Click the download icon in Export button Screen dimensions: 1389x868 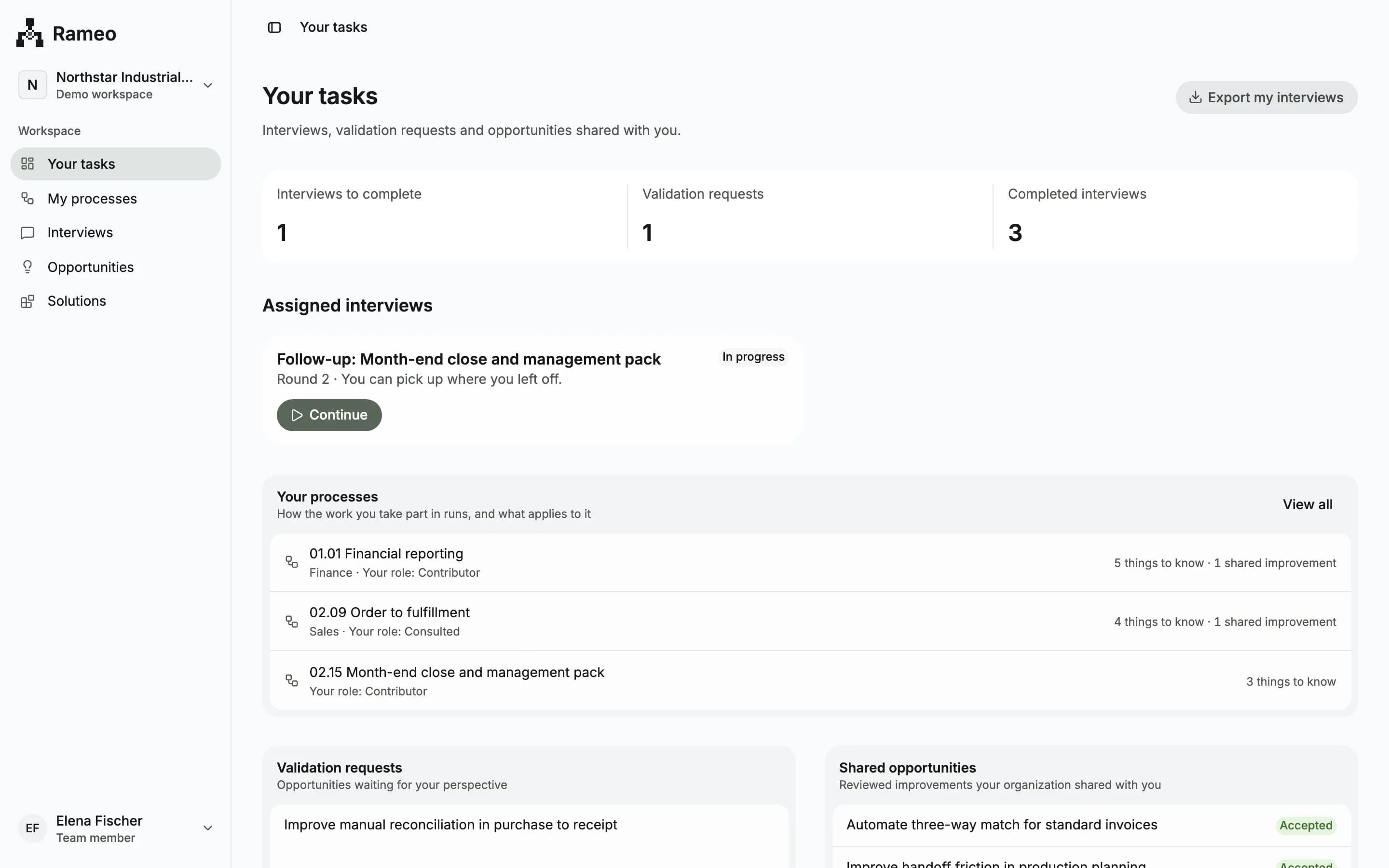coord(1195,97)
